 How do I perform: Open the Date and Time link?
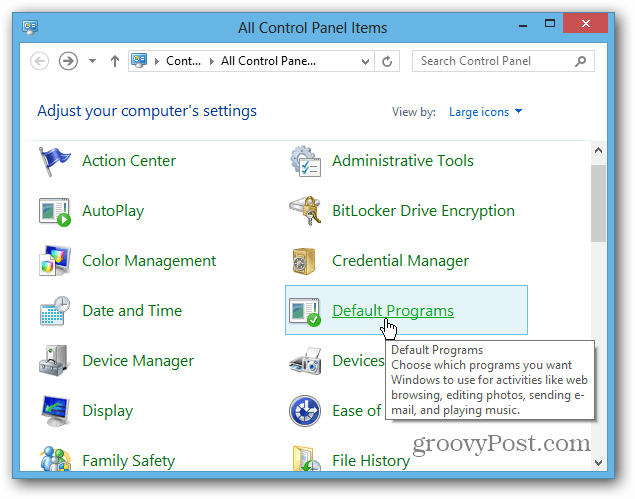tap(132, 311)
